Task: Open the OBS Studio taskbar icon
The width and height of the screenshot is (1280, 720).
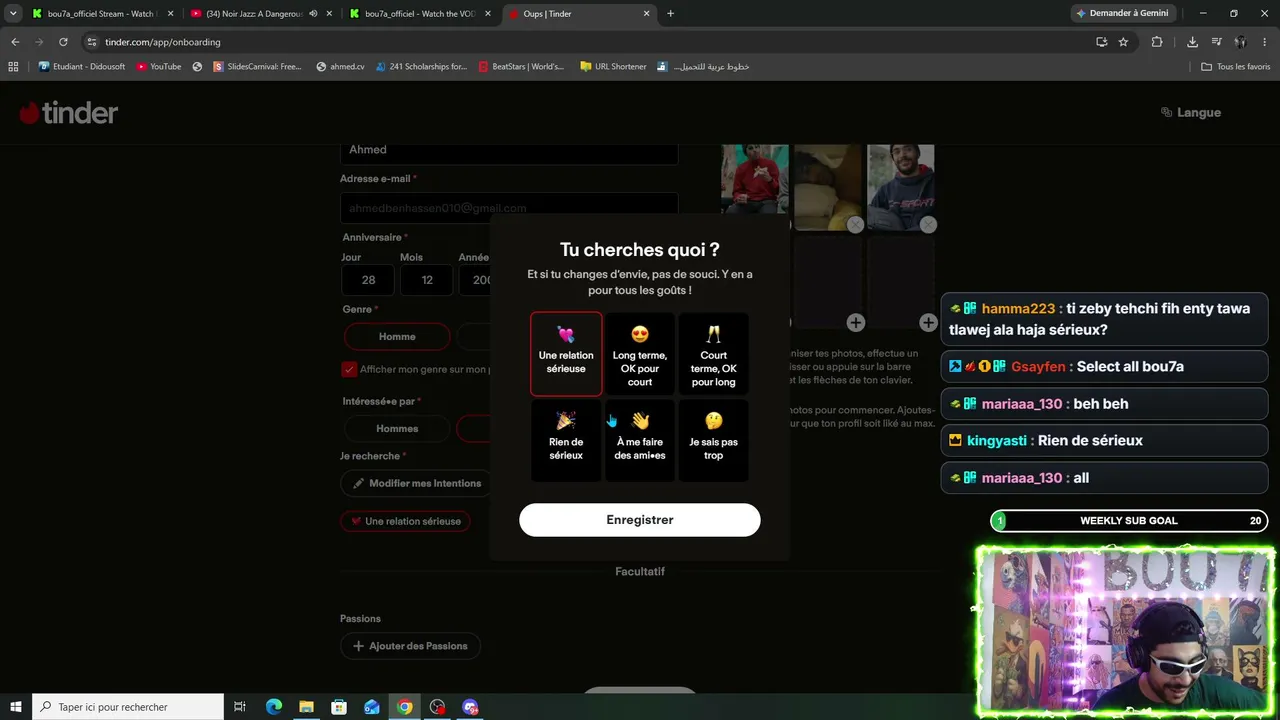Action: pos(437,707)
